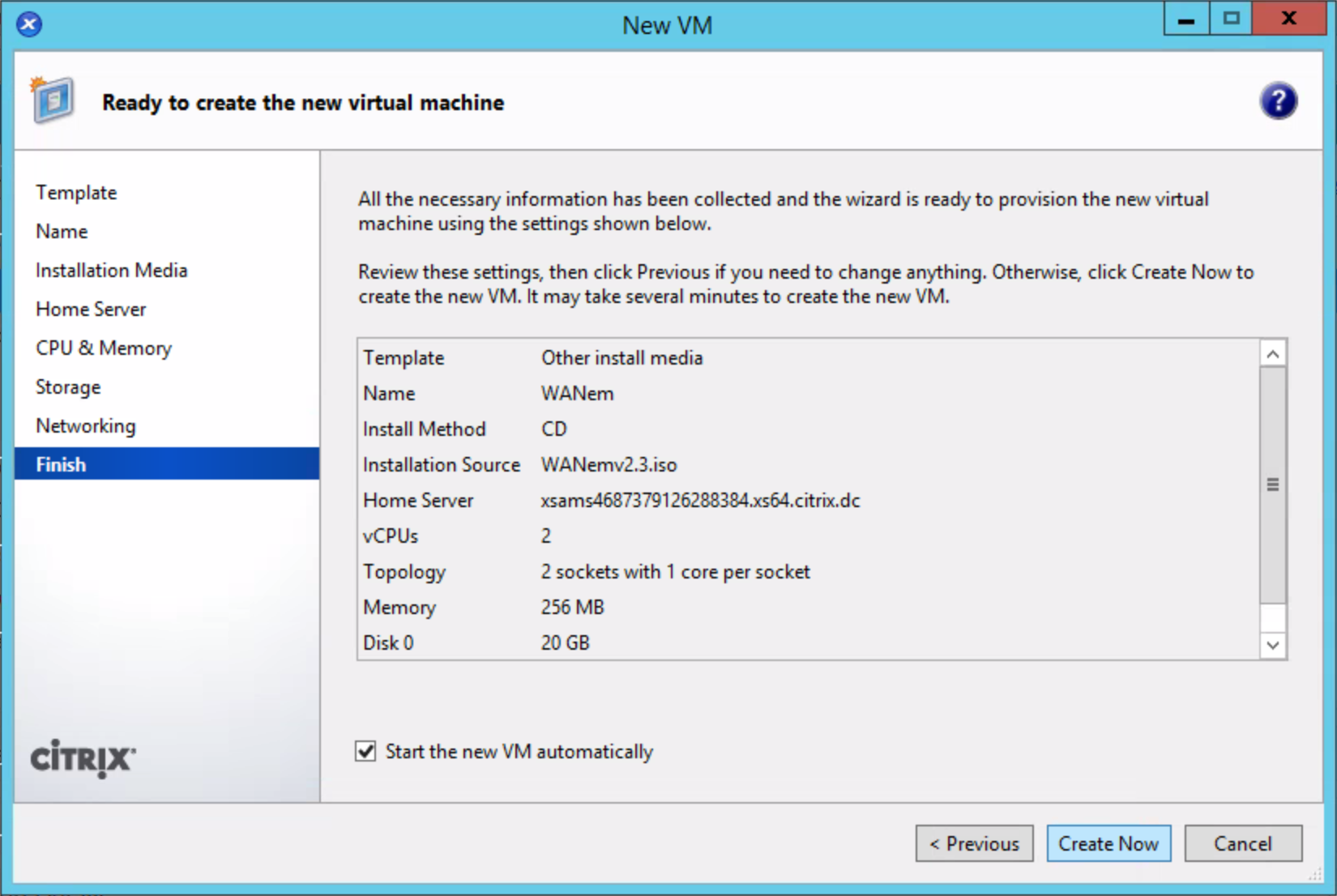Open the Name wizard step

pyautogui.click(x=62, y=232)
